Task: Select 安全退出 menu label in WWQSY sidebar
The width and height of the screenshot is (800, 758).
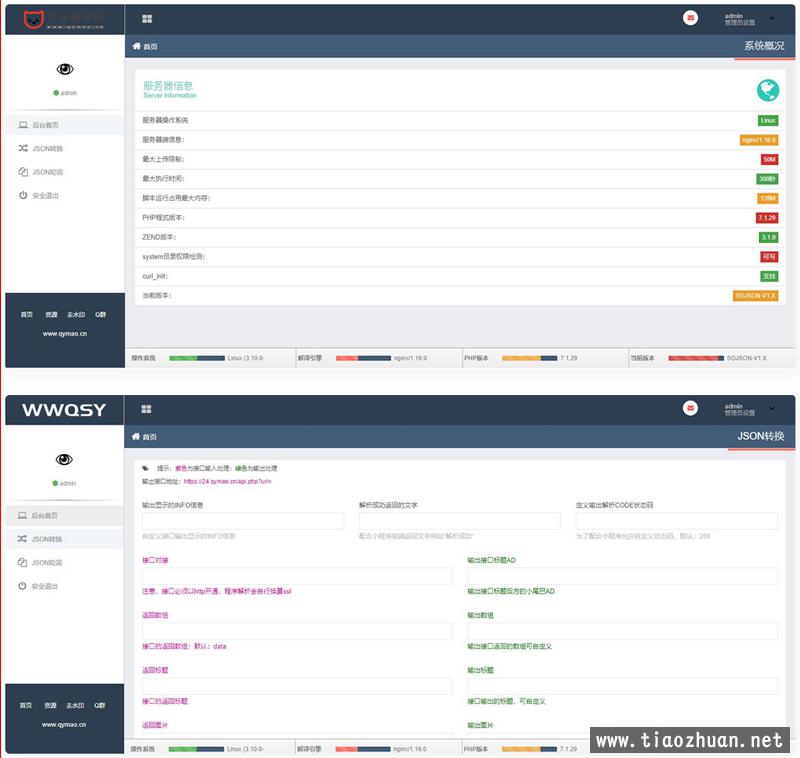Action: pos(44,586)
